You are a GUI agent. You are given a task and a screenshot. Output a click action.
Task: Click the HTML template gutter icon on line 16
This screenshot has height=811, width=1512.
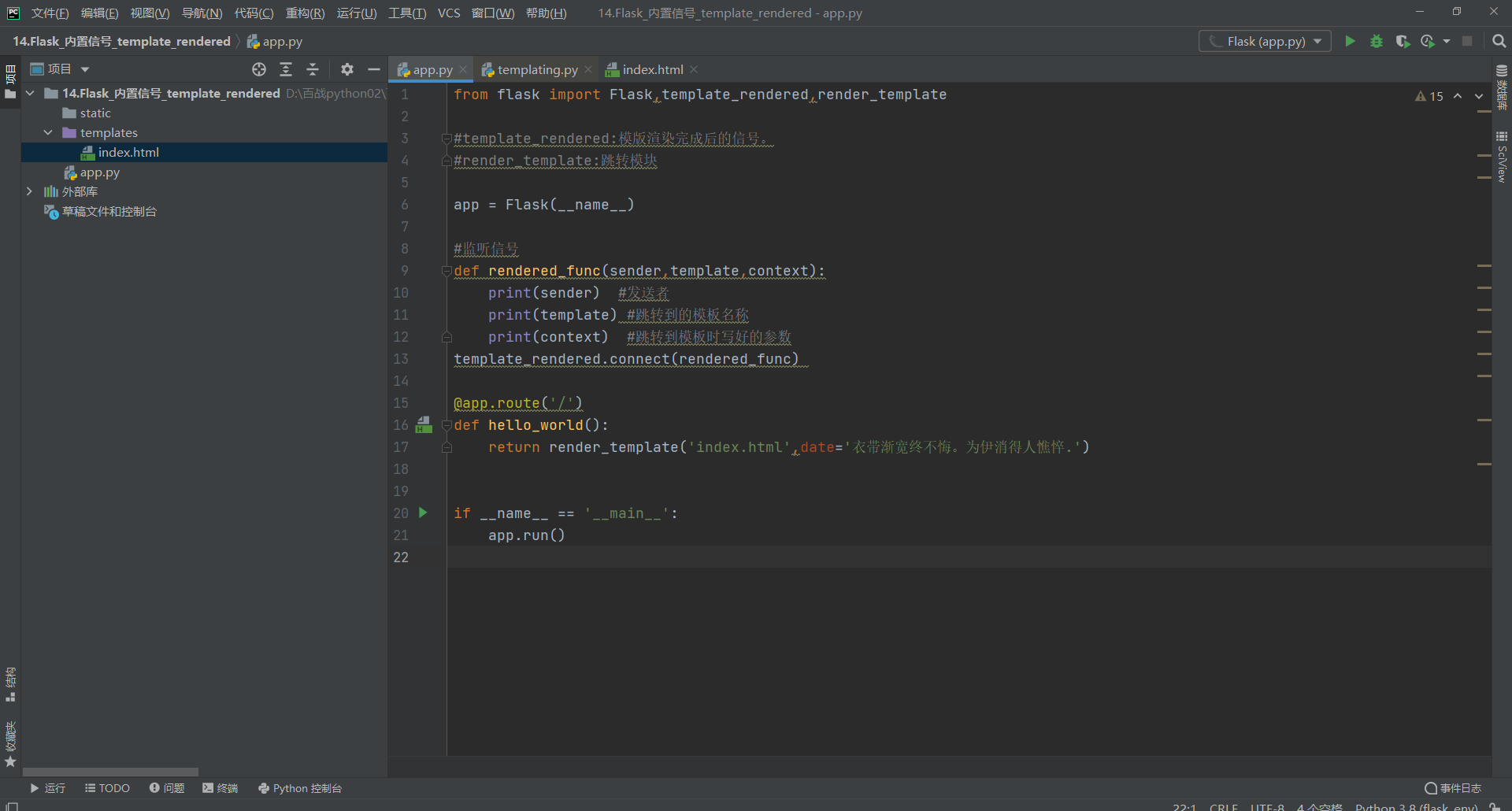(424, 424)
